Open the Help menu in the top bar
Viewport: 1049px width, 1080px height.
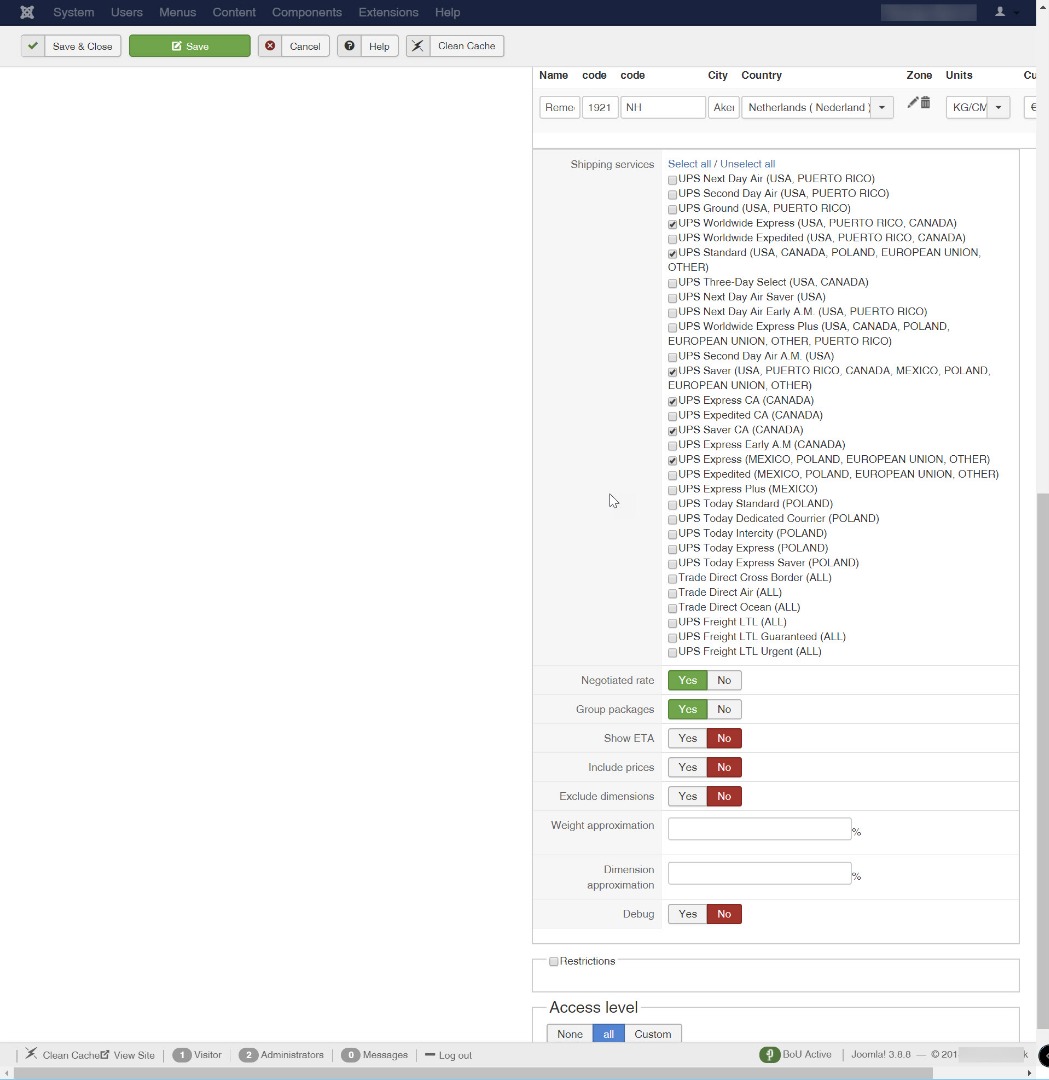tap(448, 12)
